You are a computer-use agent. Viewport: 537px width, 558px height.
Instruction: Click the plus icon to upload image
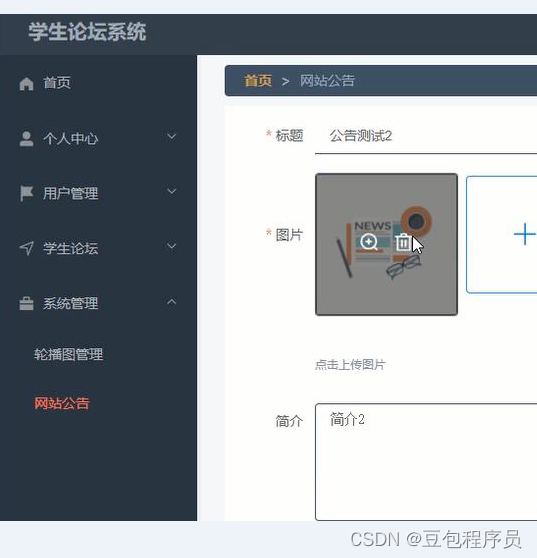point(525,234)
